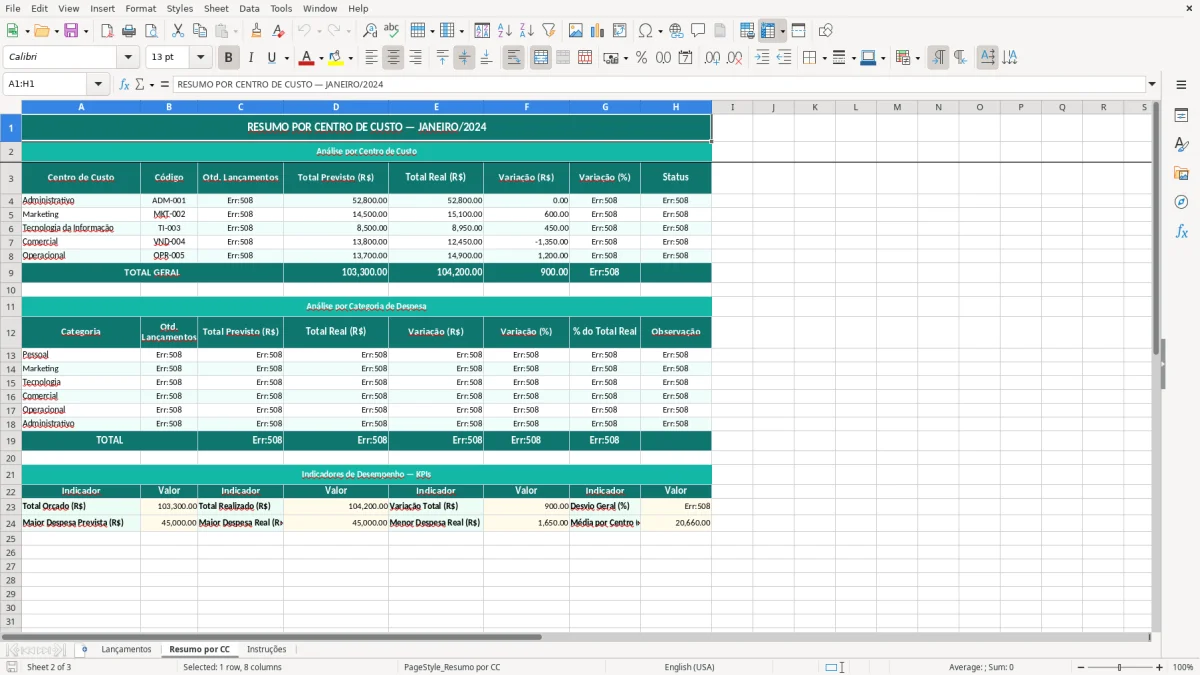The height and width of the screenshot is (675, 1200).
Task: Adjust the zoom slider in the status bar
Action: (1119, 667)
